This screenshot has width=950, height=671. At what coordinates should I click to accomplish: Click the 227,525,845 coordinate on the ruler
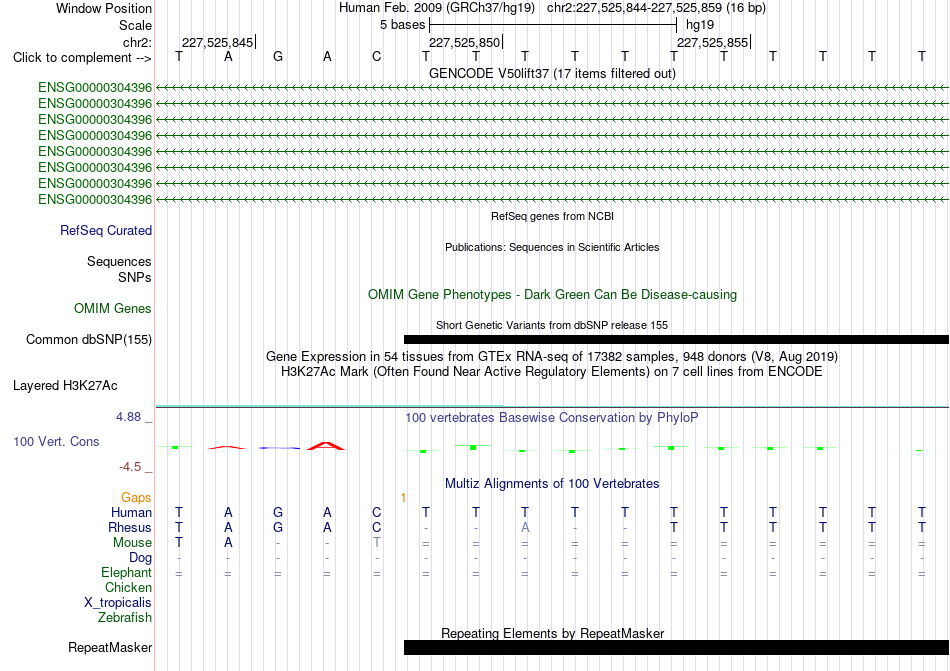tap(218, 42)
